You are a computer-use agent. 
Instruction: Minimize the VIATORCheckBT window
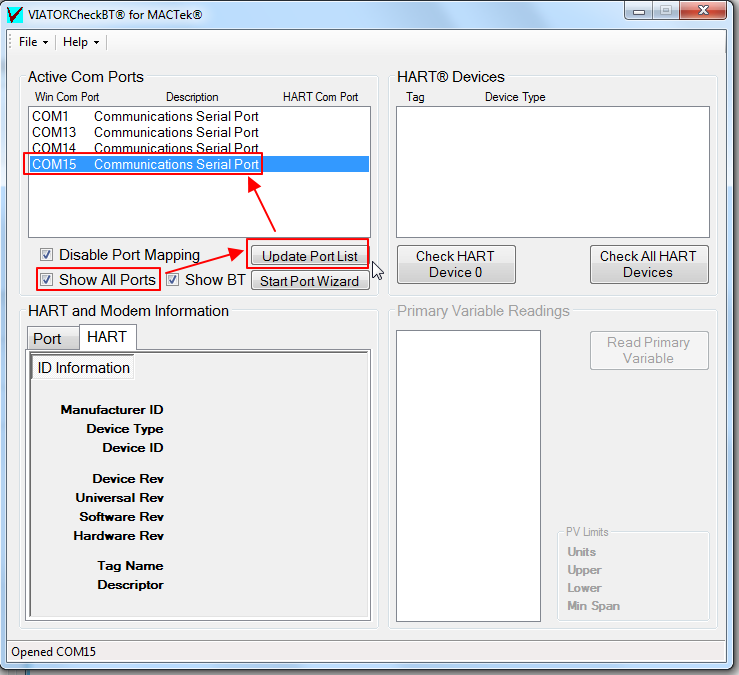click(x=639, y=10)
